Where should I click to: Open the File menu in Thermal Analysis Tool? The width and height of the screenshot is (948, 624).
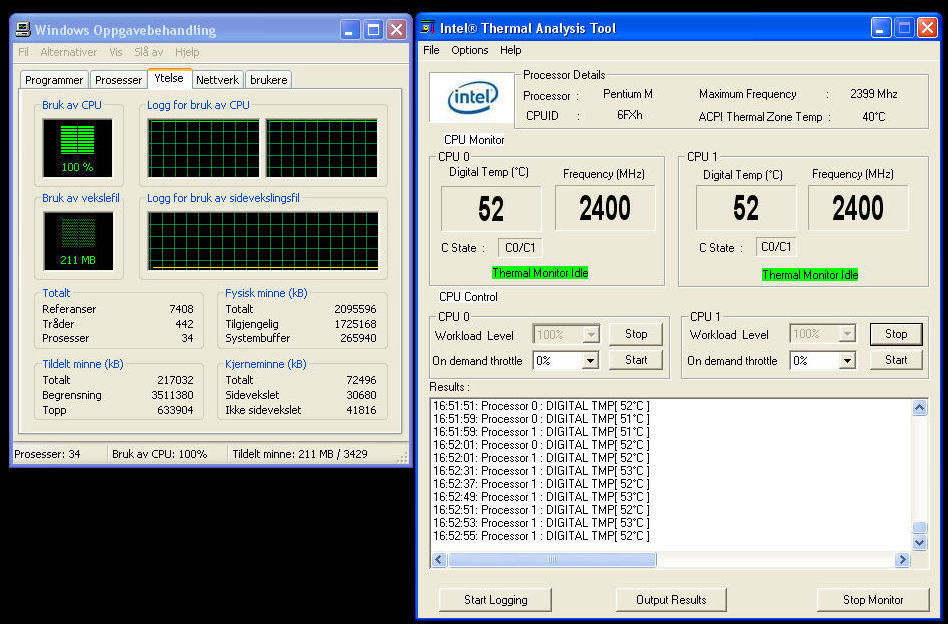pos(431,50)
